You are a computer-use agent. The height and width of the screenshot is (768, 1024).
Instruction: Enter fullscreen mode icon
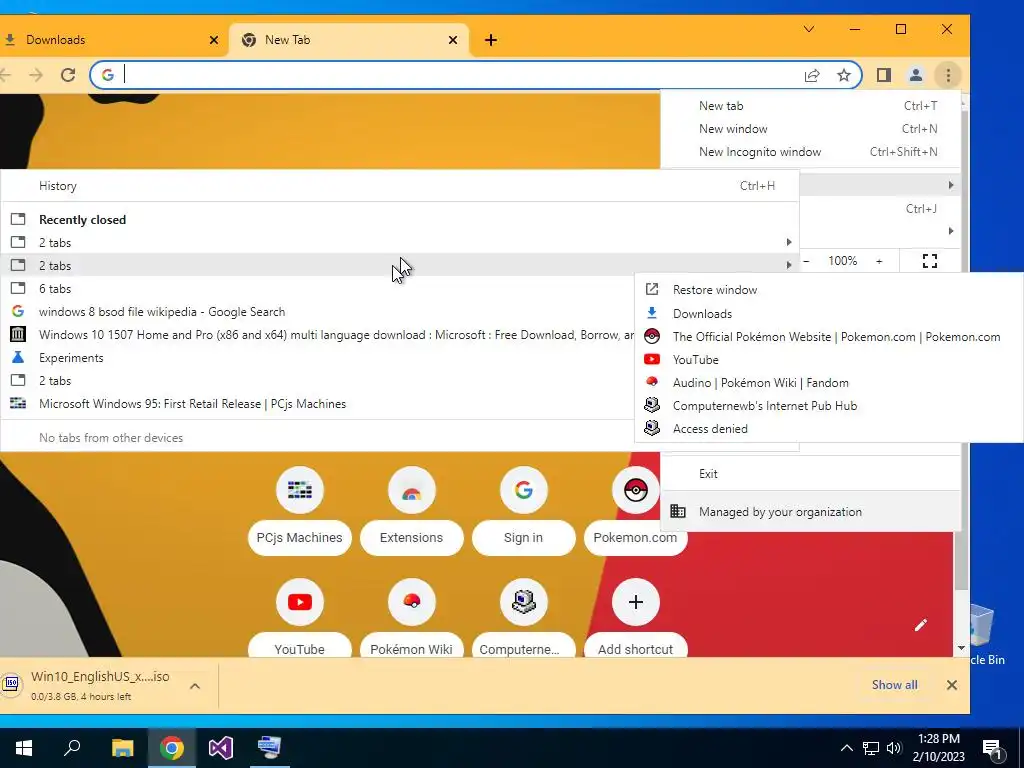point(929,261)
